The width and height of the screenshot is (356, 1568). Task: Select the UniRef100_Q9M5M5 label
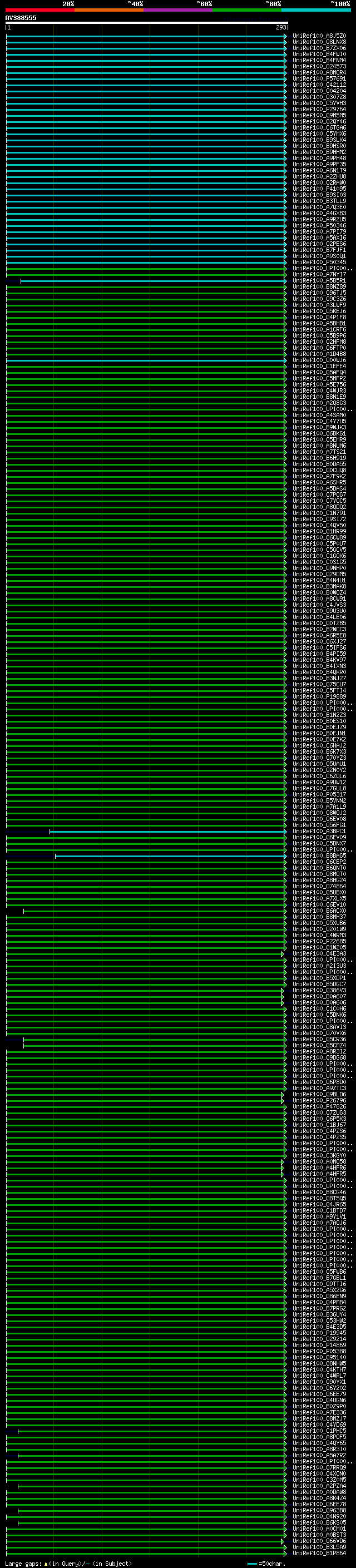pos(319,116)
